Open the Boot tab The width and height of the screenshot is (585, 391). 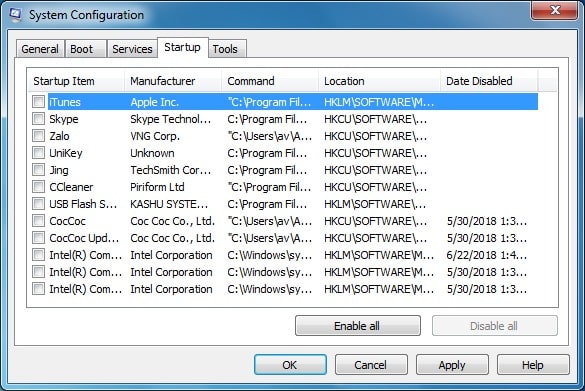(86, 49)
